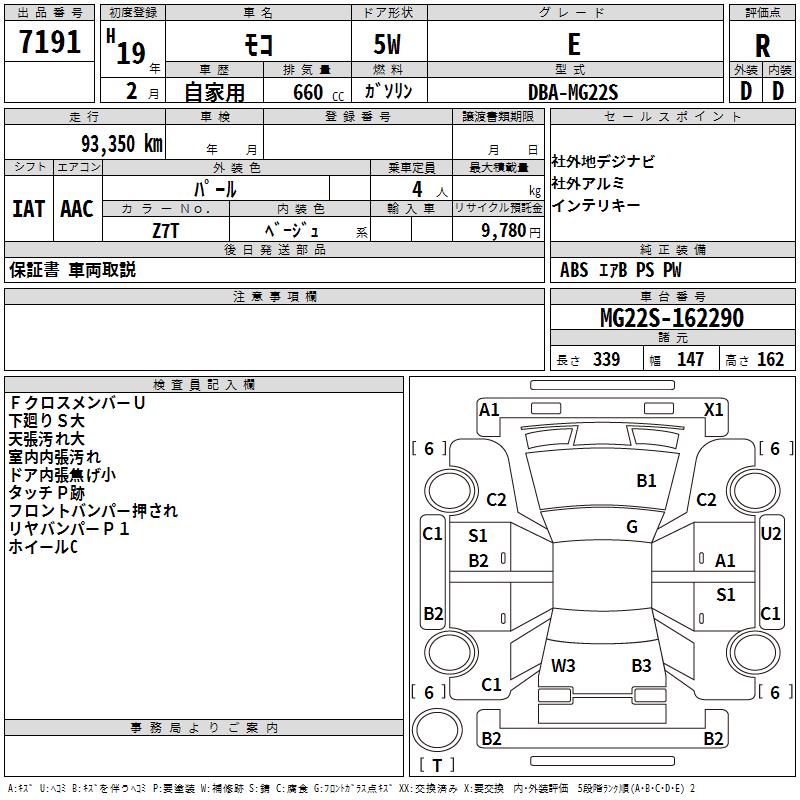Click the 検査員記入欄 section header

(x=204, y=385)
